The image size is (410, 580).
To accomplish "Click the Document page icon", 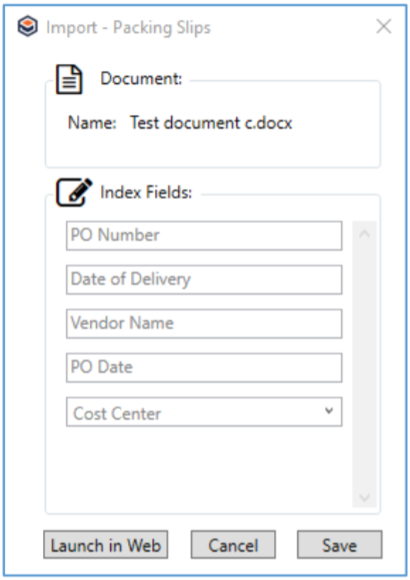I will tap(69, 79).
